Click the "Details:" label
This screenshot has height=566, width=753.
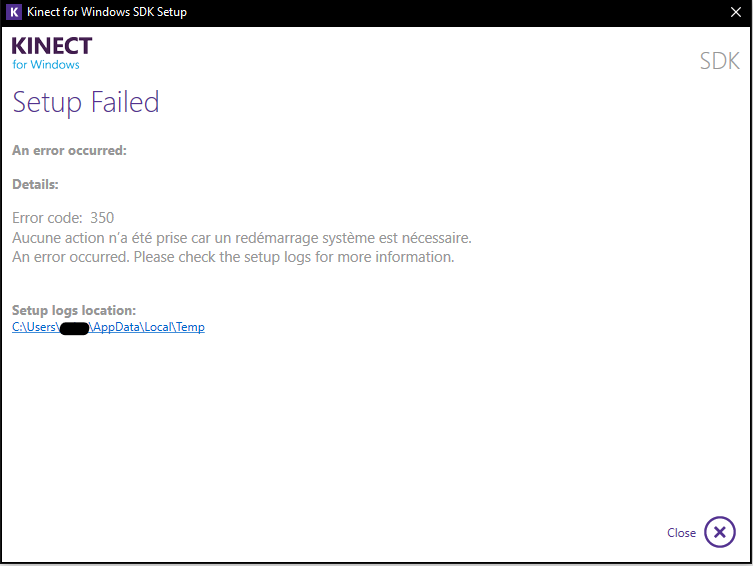[35, 184]
